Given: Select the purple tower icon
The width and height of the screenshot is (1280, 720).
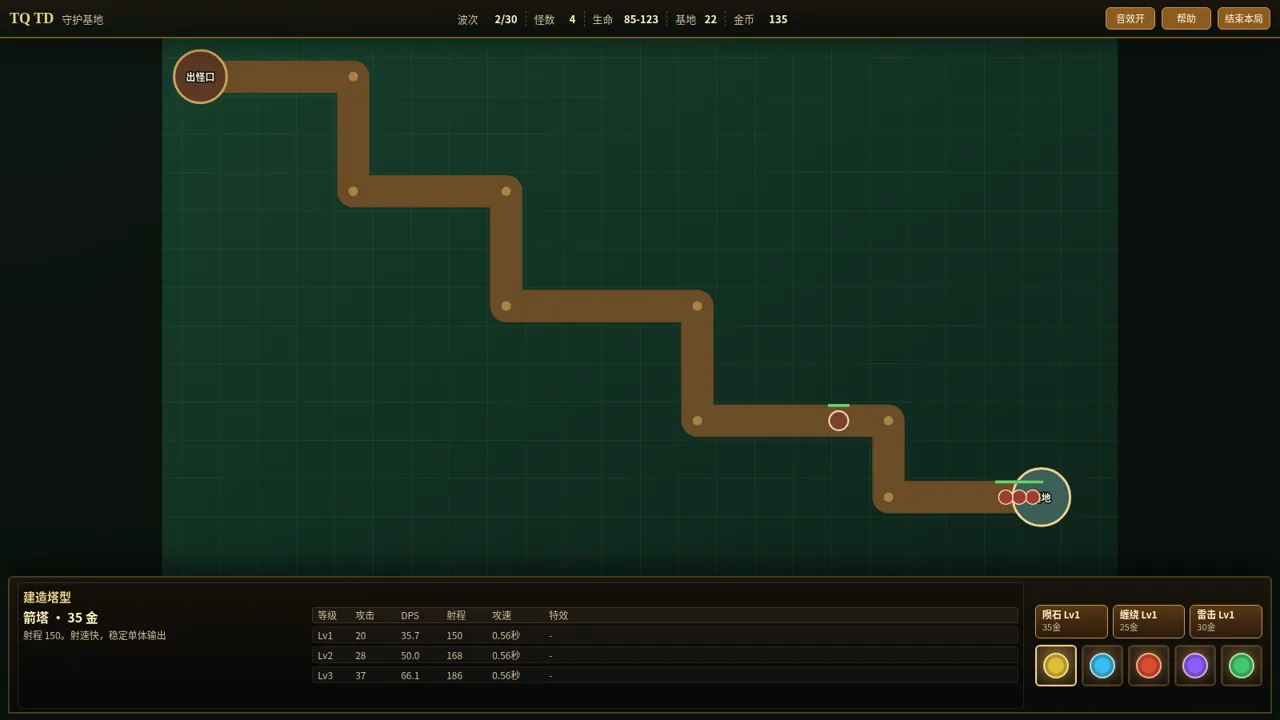Looking at the screenshot, I should (1195, 666).
